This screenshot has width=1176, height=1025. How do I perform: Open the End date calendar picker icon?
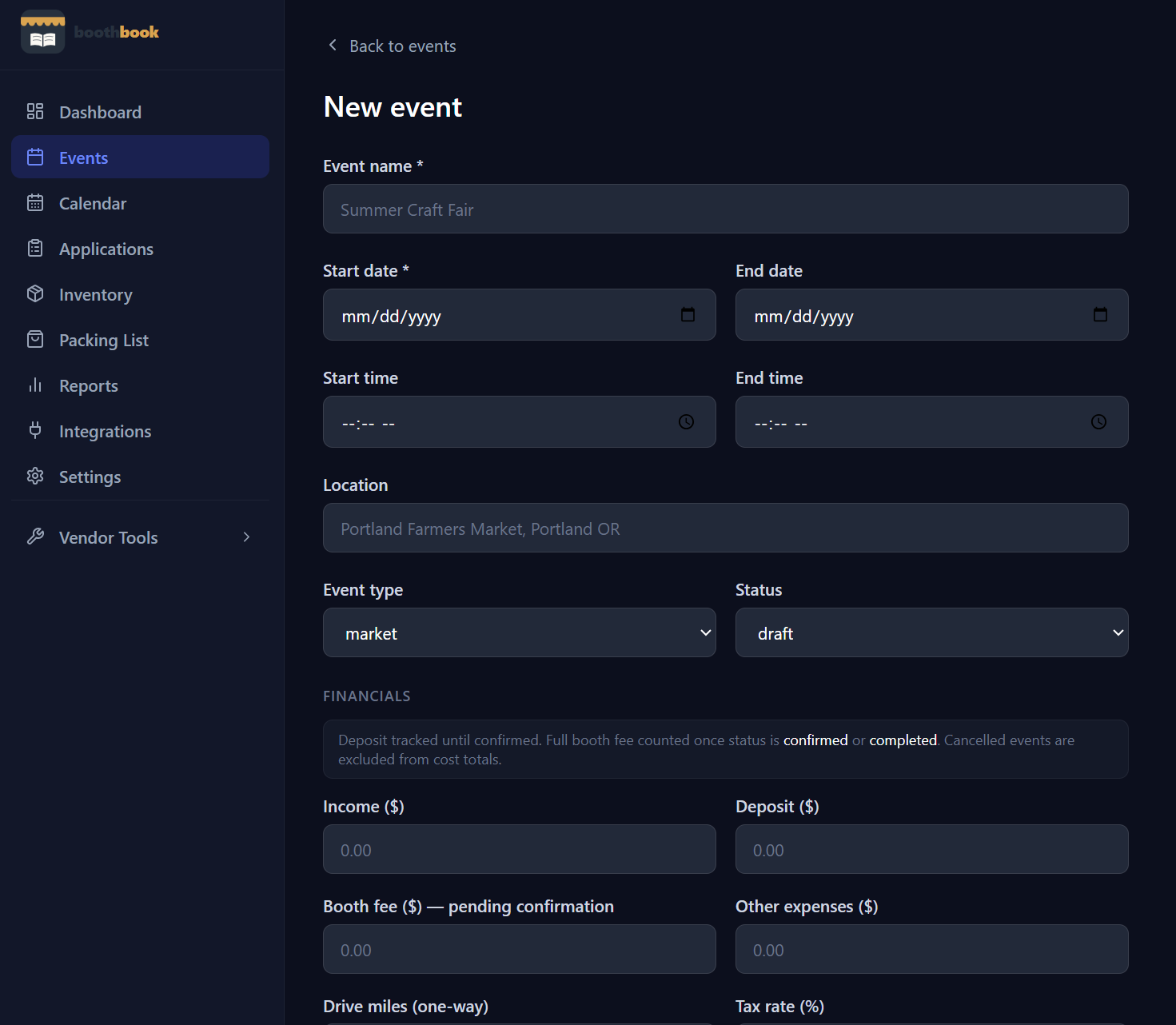tap(1100, 314)
